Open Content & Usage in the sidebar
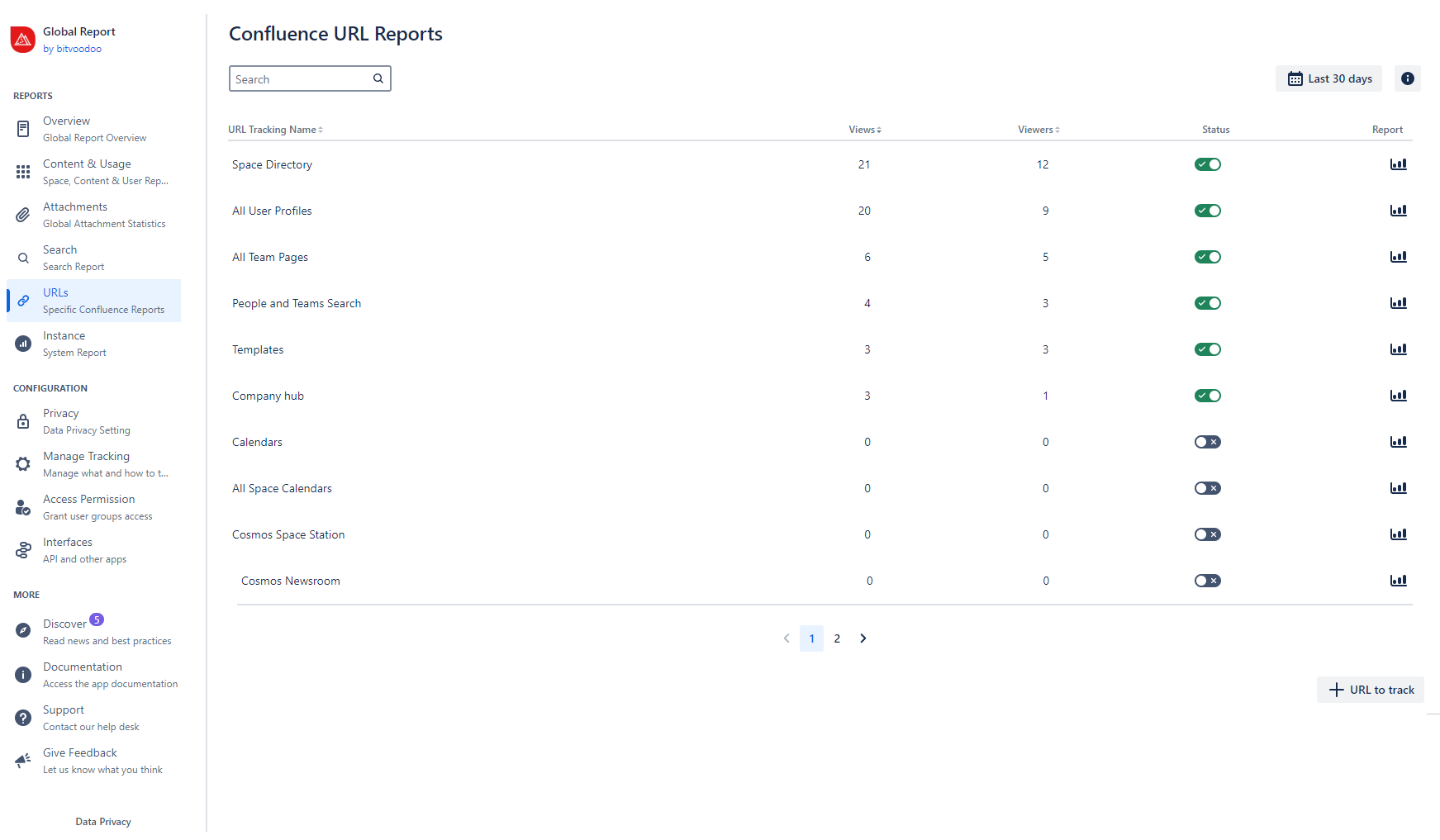Image resolution: width=1440 pixels, height=840 pixels. [87, 172]
